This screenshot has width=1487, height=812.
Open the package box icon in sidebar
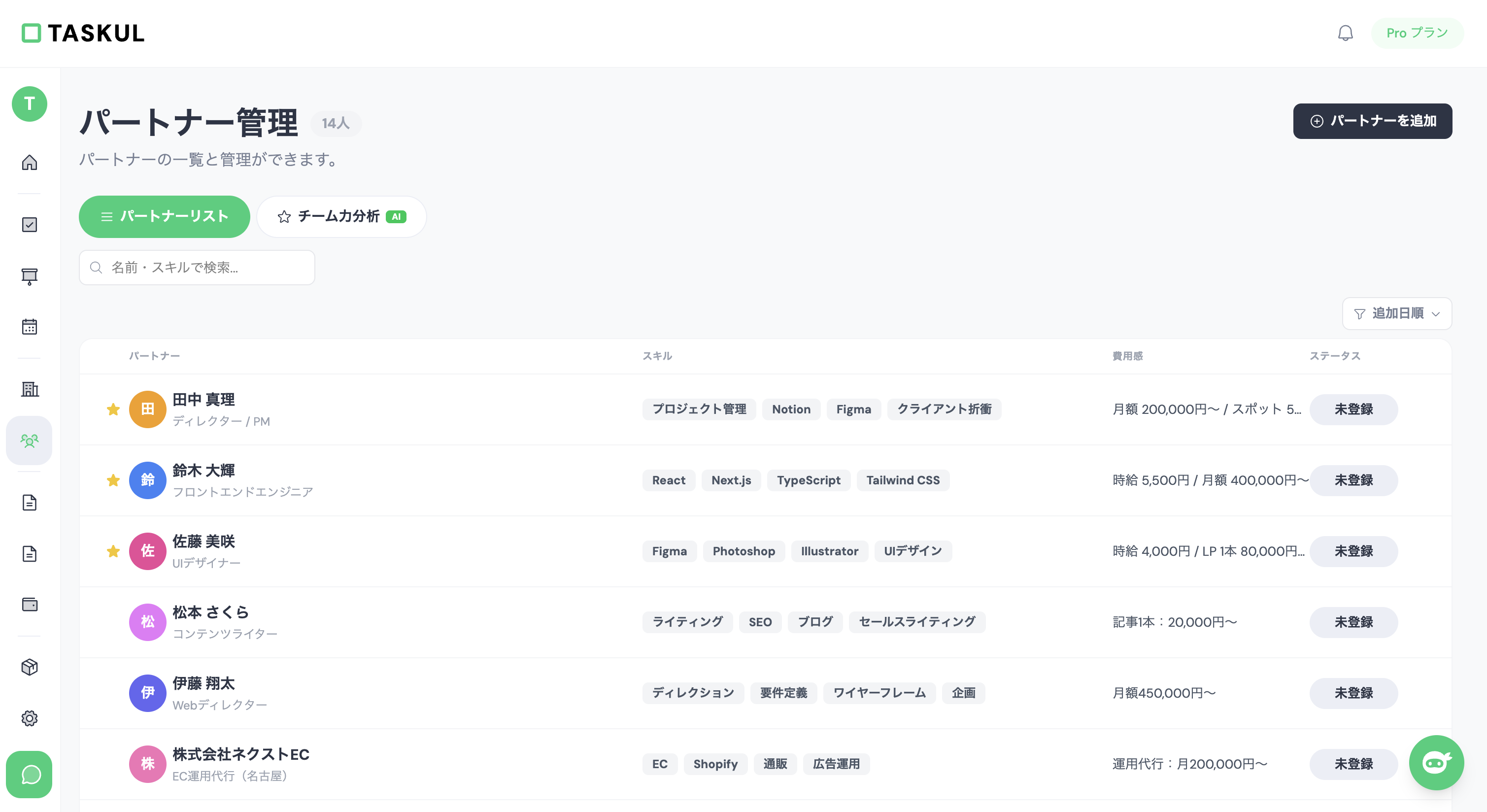point(30,667)
